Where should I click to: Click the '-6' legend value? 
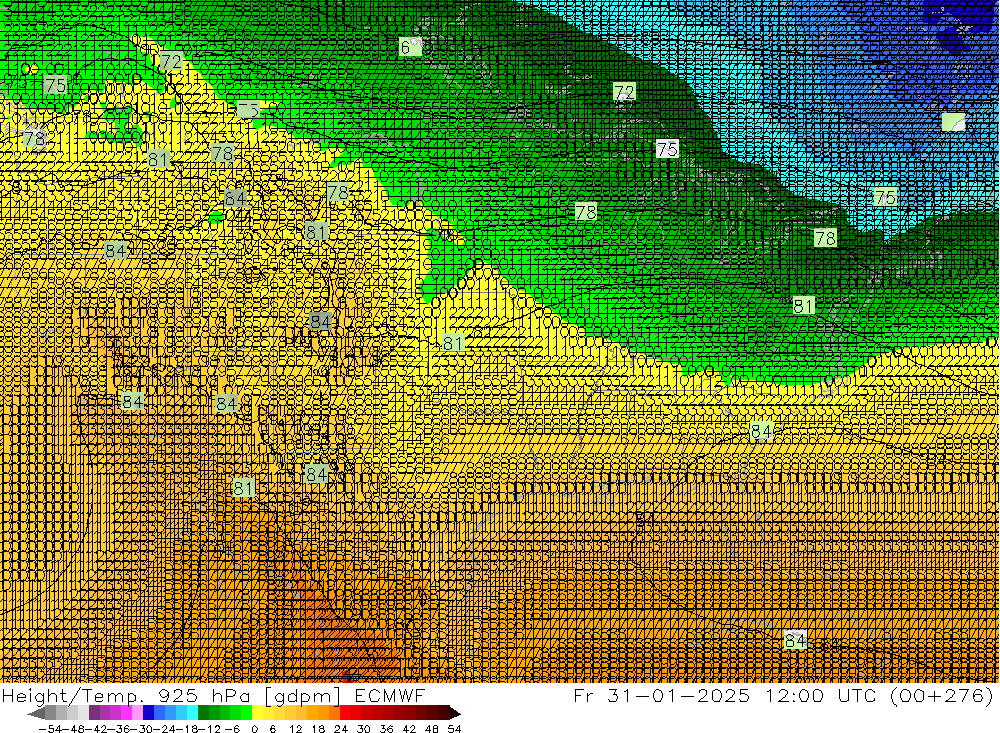click(232, 729)
